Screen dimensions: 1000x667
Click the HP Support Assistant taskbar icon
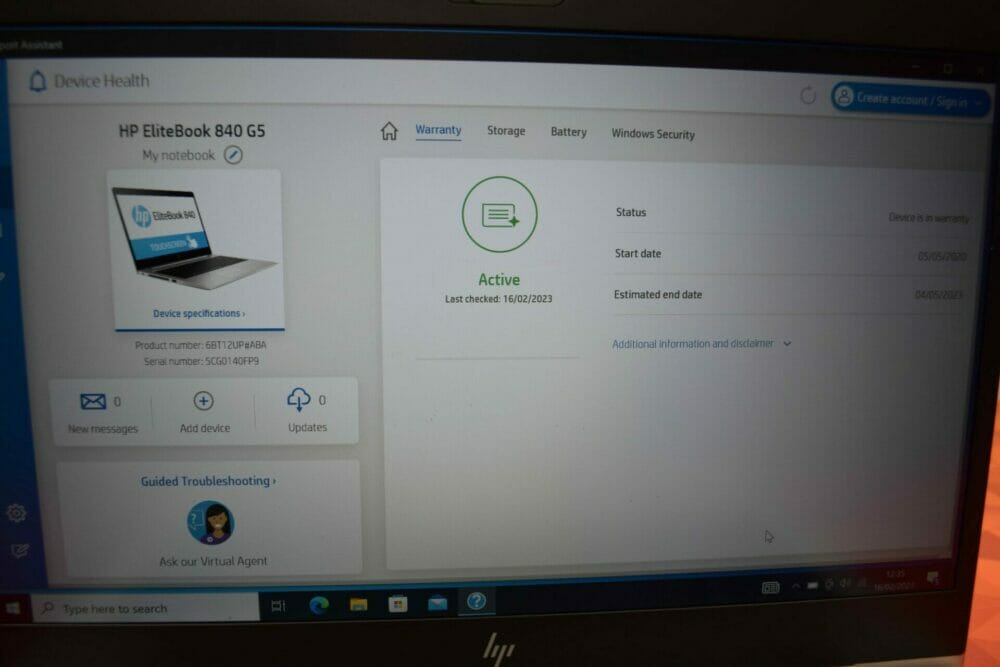(x=476, y=601)
